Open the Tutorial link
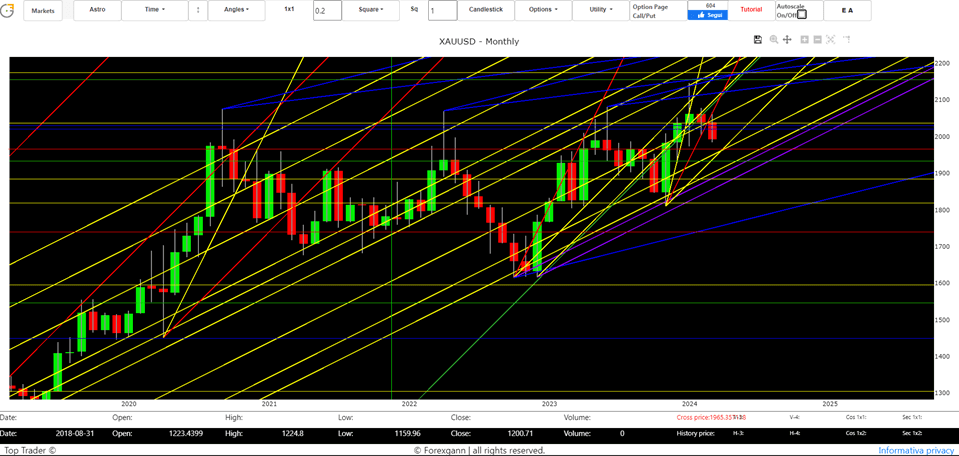959x456 pixels. (x=751, y=10)
